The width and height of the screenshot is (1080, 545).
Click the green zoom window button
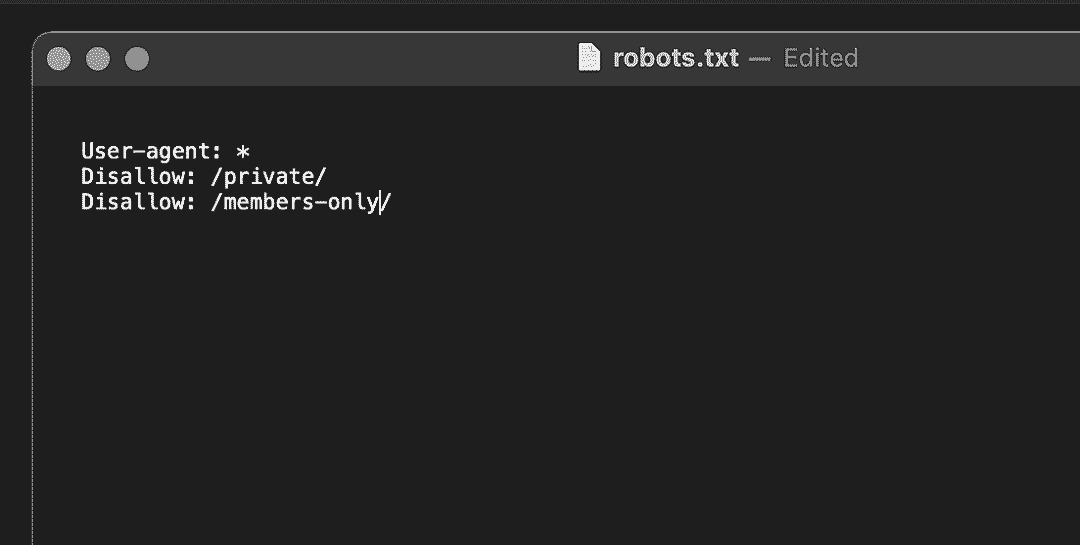click(x=136, y=59)
